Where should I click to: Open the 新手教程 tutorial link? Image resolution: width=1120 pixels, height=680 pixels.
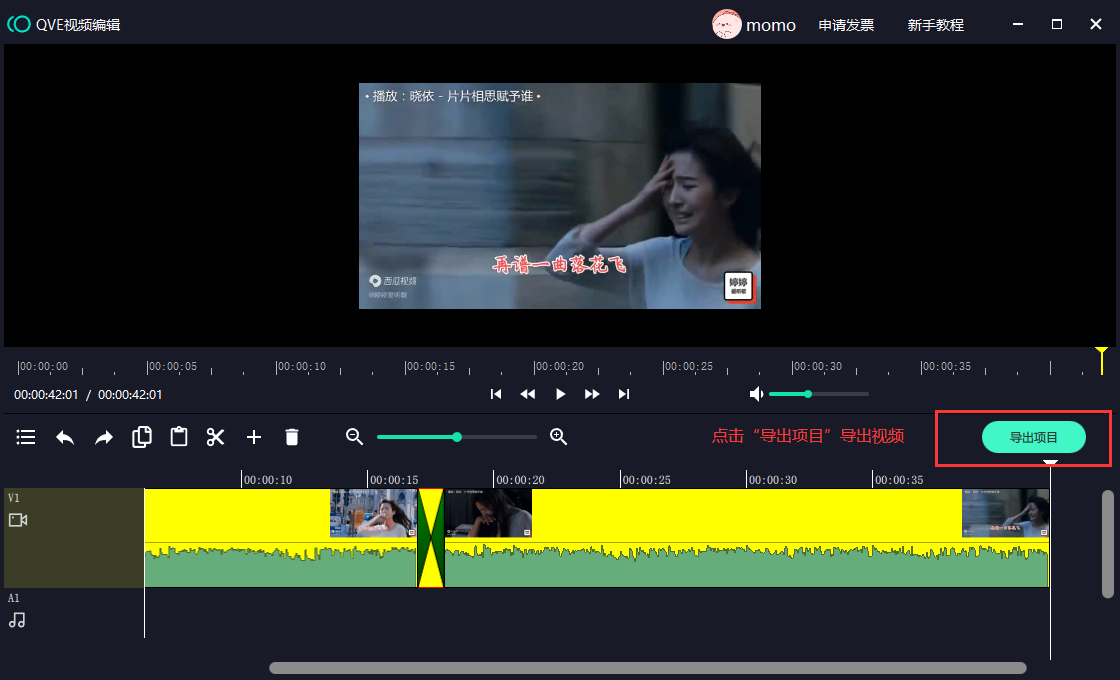coord(935,25)
